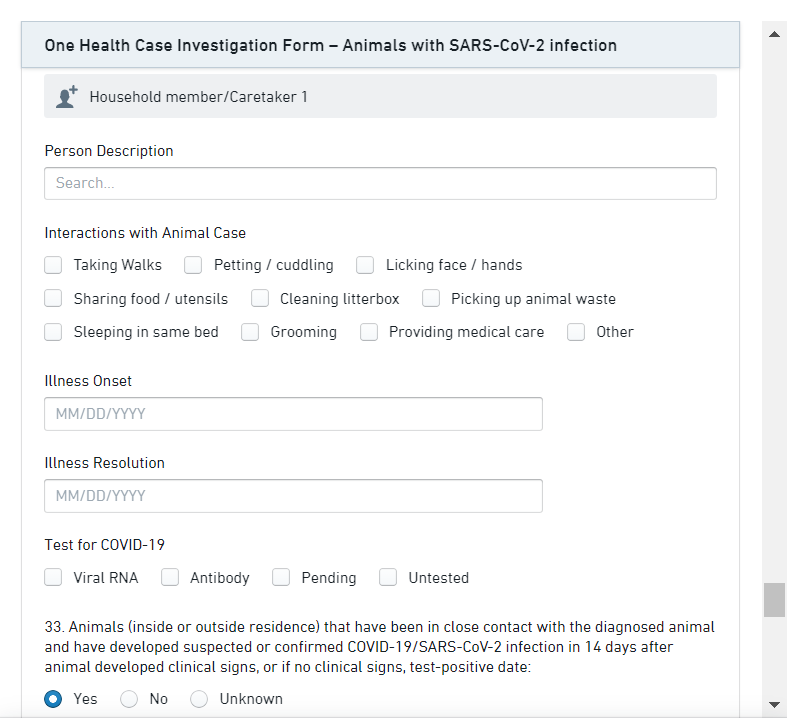Click the Illness Onset date field
787x720 pixels.
[293, 414]
